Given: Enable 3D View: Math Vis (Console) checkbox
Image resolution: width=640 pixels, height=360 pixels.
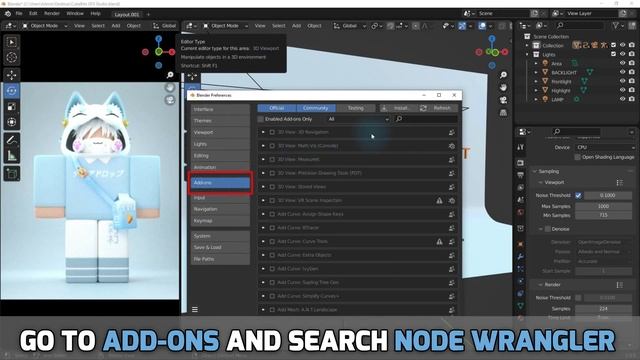Looking at the screenshot, I should (x=272, y=146).
